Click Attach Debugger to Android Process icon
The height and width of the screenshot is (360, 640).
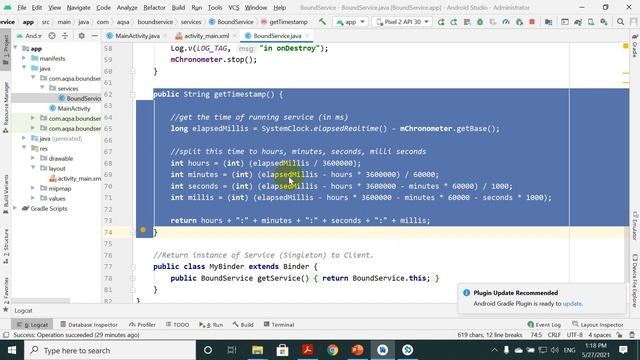tap(519, 22)
